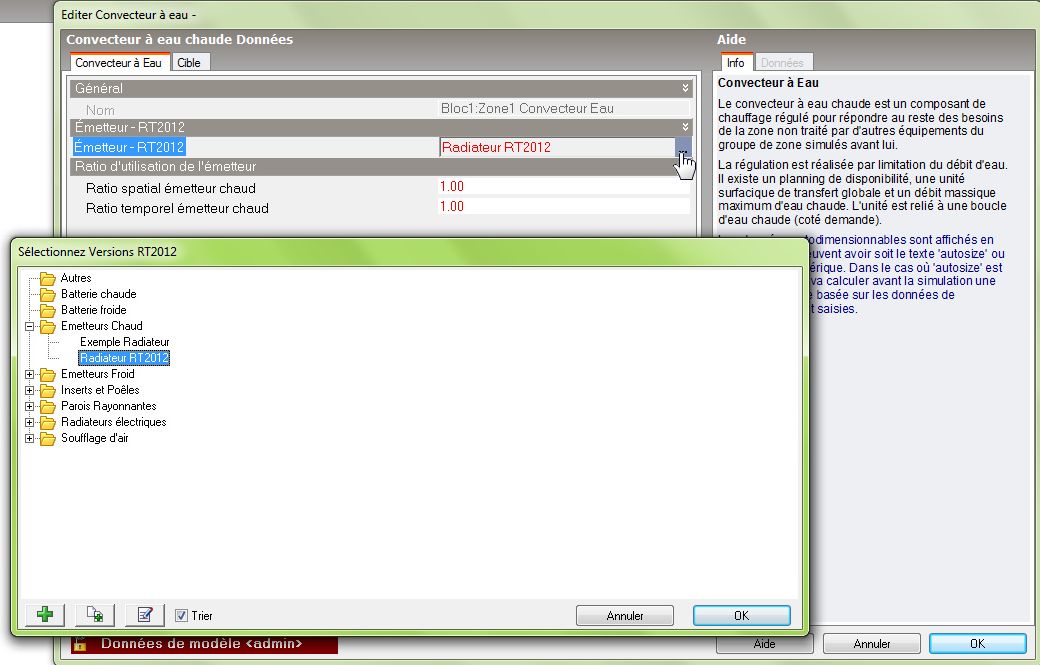The image size is (1040, 665).
Task: Click the Batterie froide folder icon
Action: coord(47,310)
